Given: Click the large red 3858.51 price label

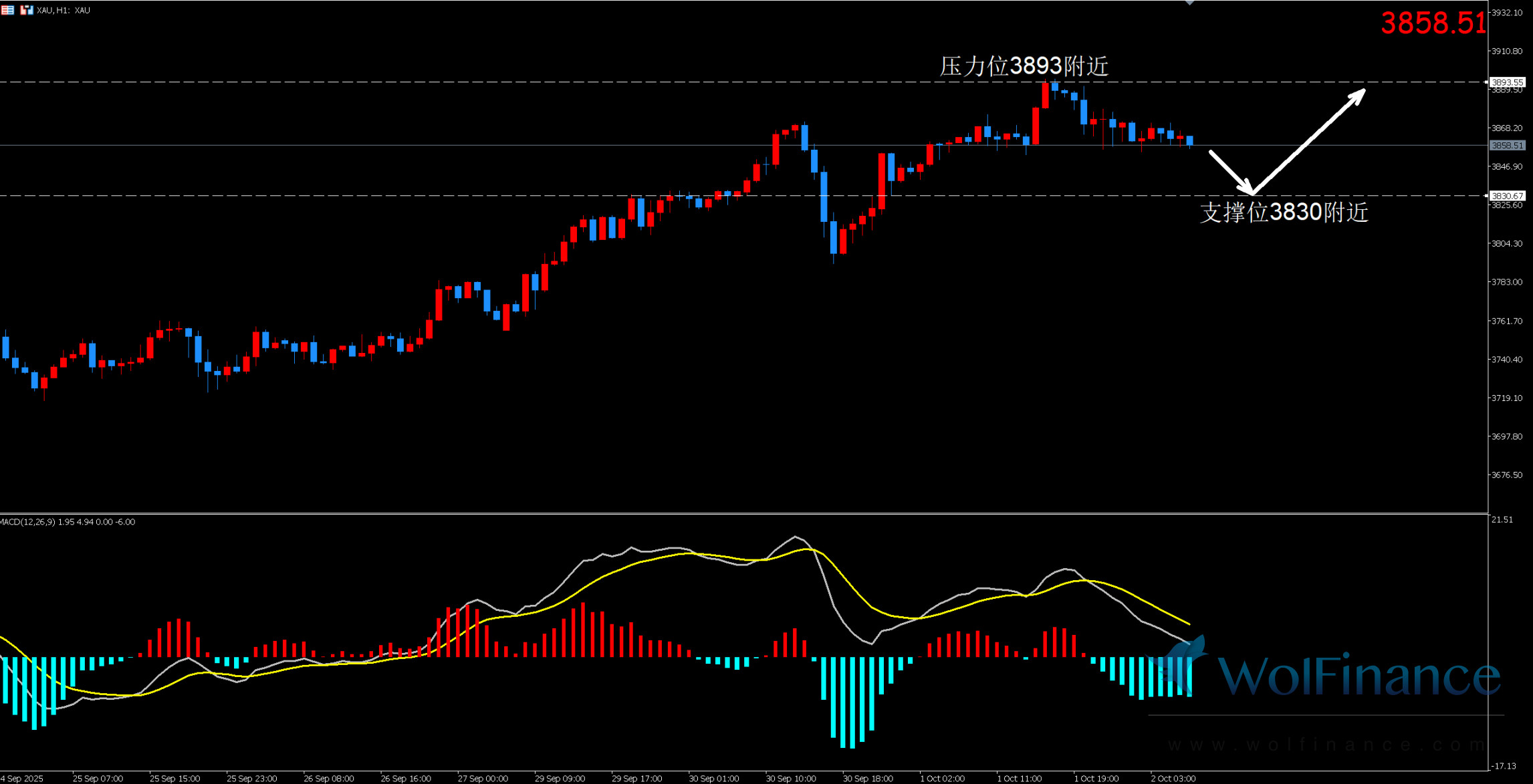Looking at the screenshot, I should pyautogui.click(x=1432, y=24).
